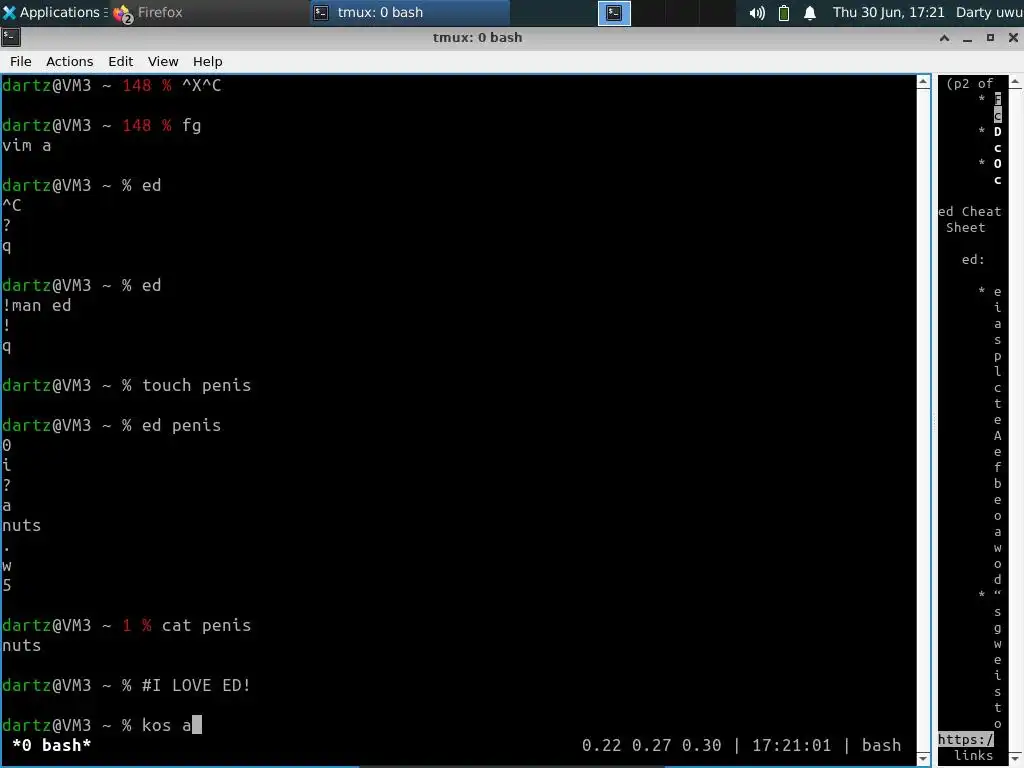The height and width of the screenshot is (768, 1024).
Task: Click the terminal window menu icon in title bar
Action: tap(10, 37)
